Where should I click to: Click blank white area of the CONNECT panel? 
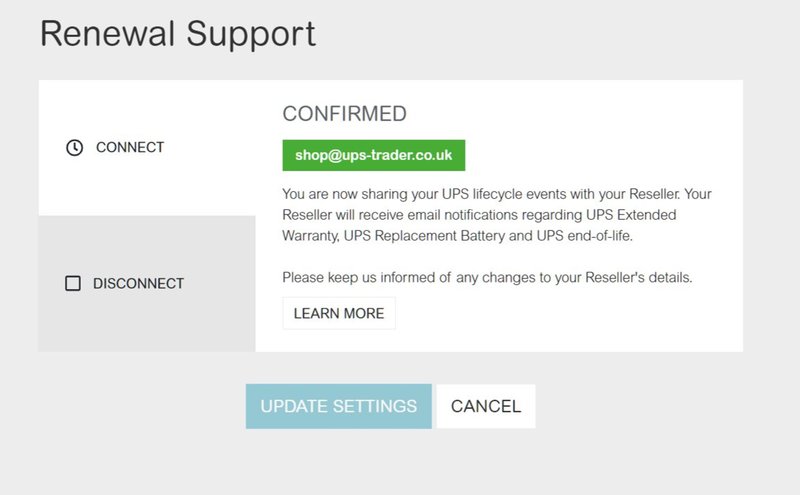(x=147, y=189)
